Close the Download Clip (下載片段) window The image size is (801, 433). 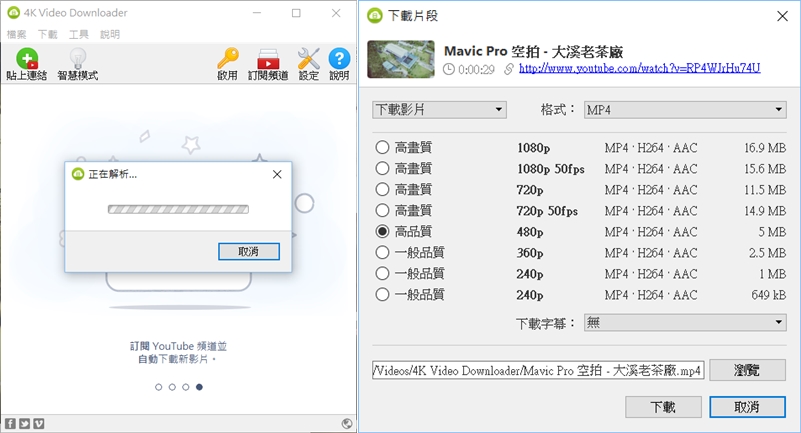pos(782,16)
